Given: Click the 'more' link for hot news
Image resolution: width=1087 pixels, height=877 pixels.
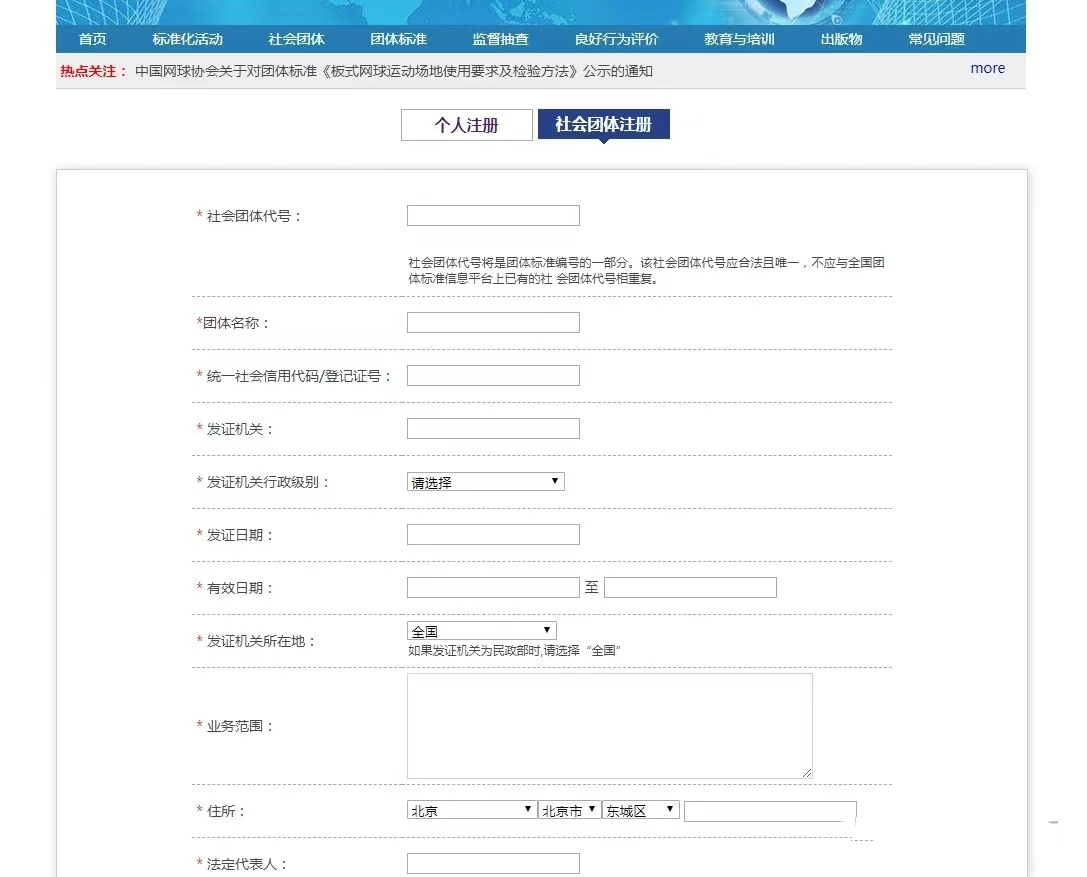Looking at the screenshot, I should point(987,69).
